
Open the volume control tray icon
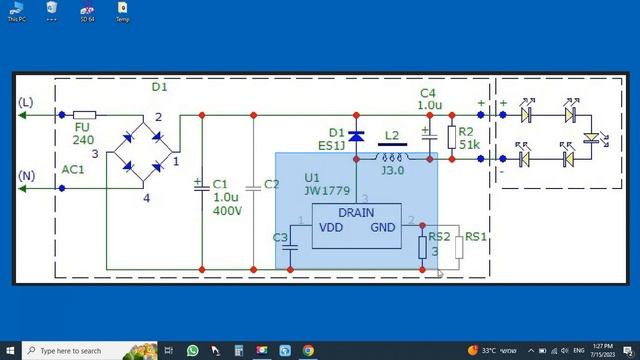click(564, 351)
